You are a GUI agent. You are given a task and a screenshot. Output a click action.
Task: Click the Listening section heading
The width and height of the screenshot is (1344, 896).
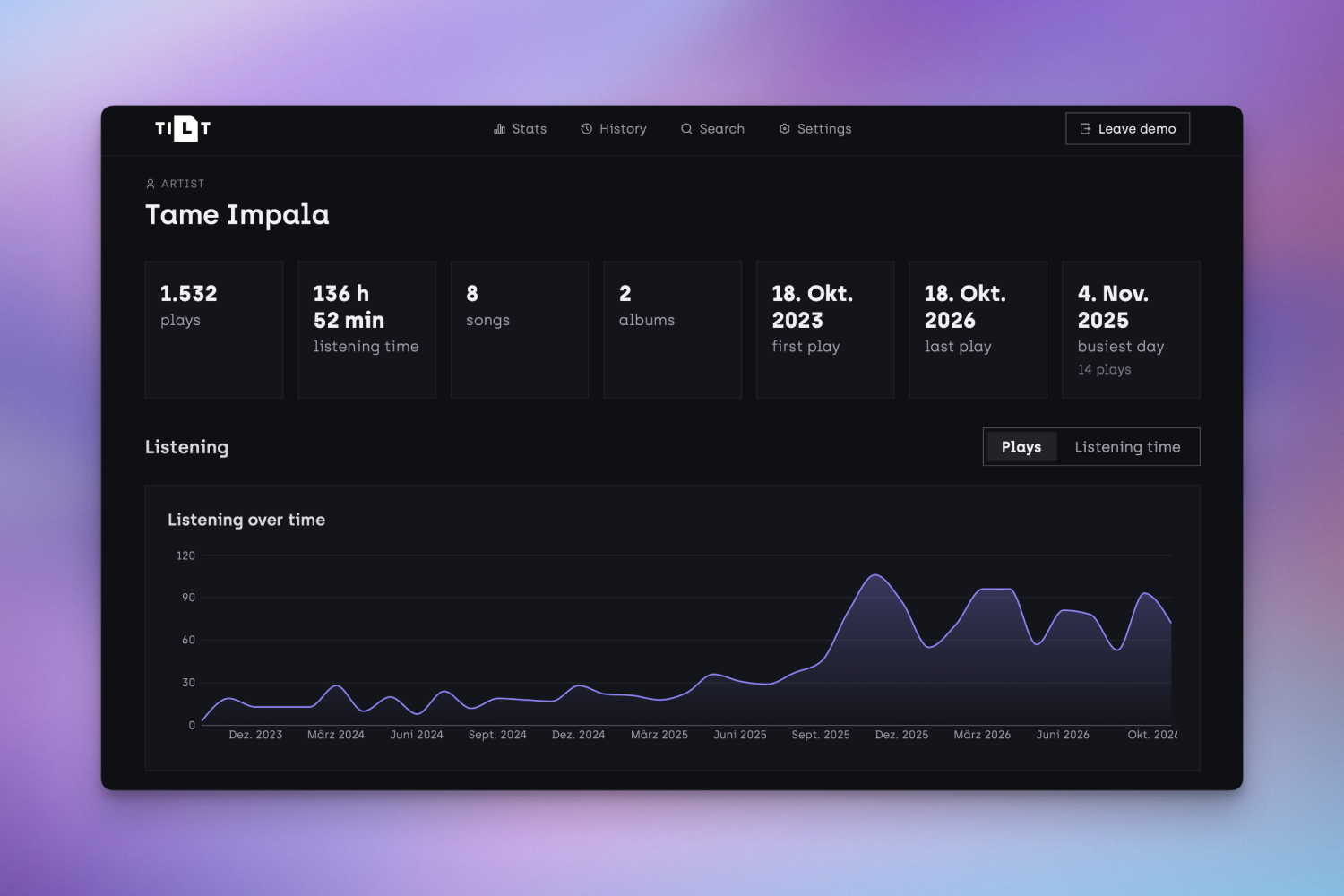[x=186, y=447]
